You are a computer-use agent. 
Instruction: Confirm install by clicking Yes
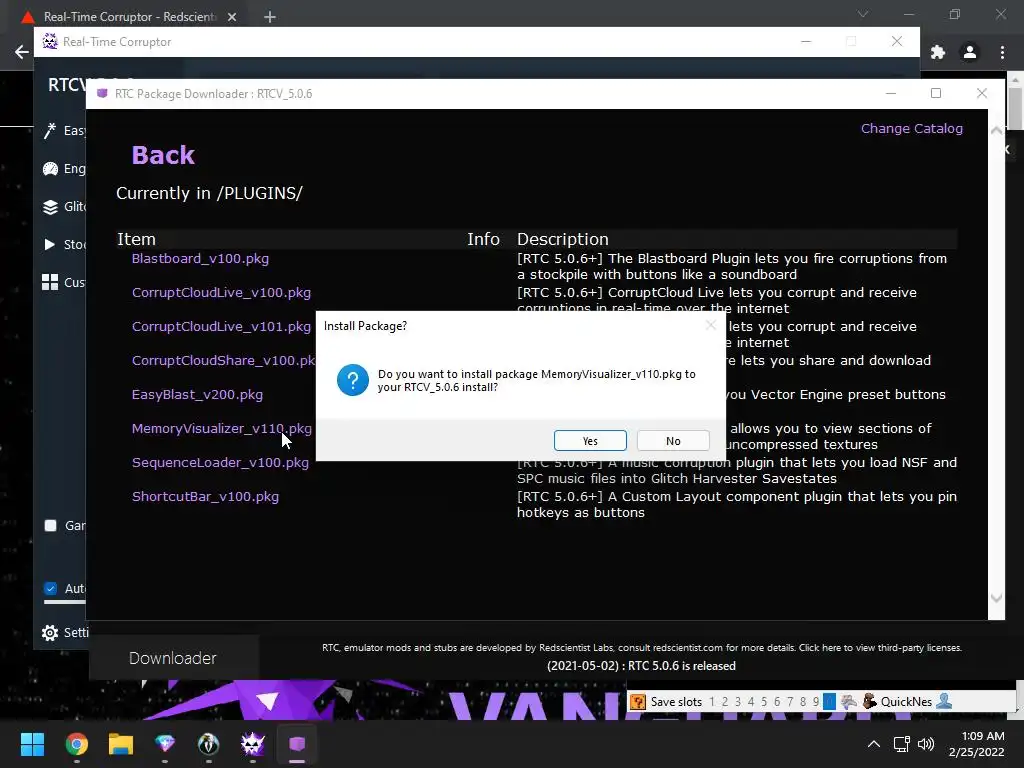click(x=590, y=441)
